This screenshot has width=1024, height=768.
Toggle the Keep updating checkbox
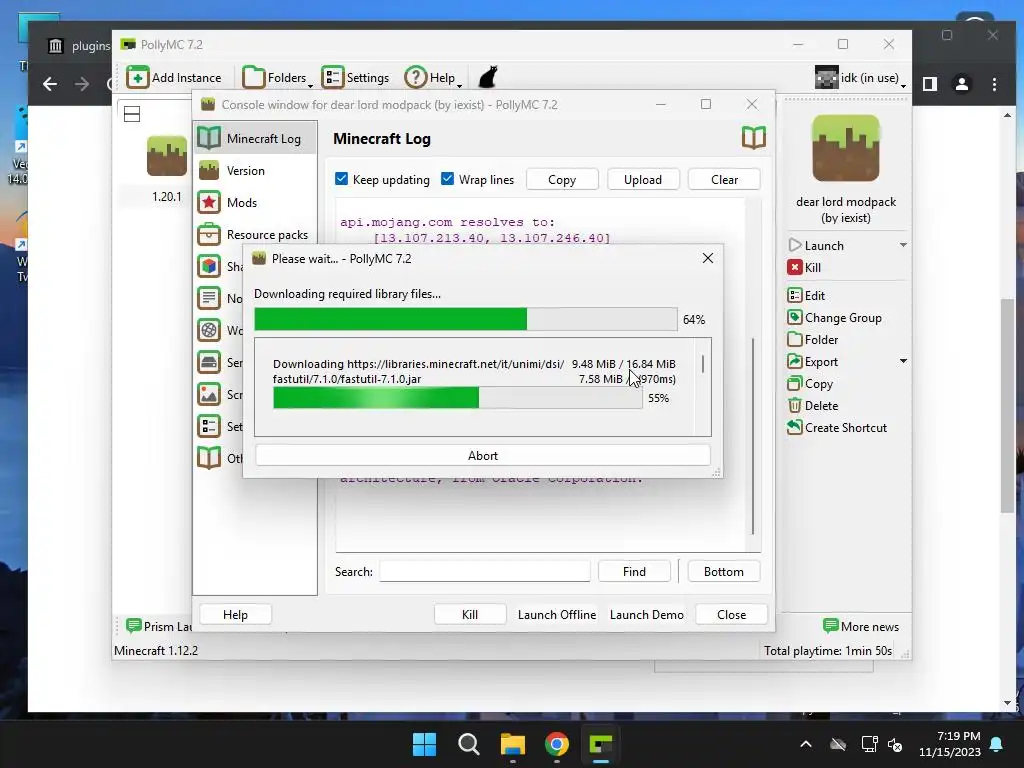coord(342,179)
